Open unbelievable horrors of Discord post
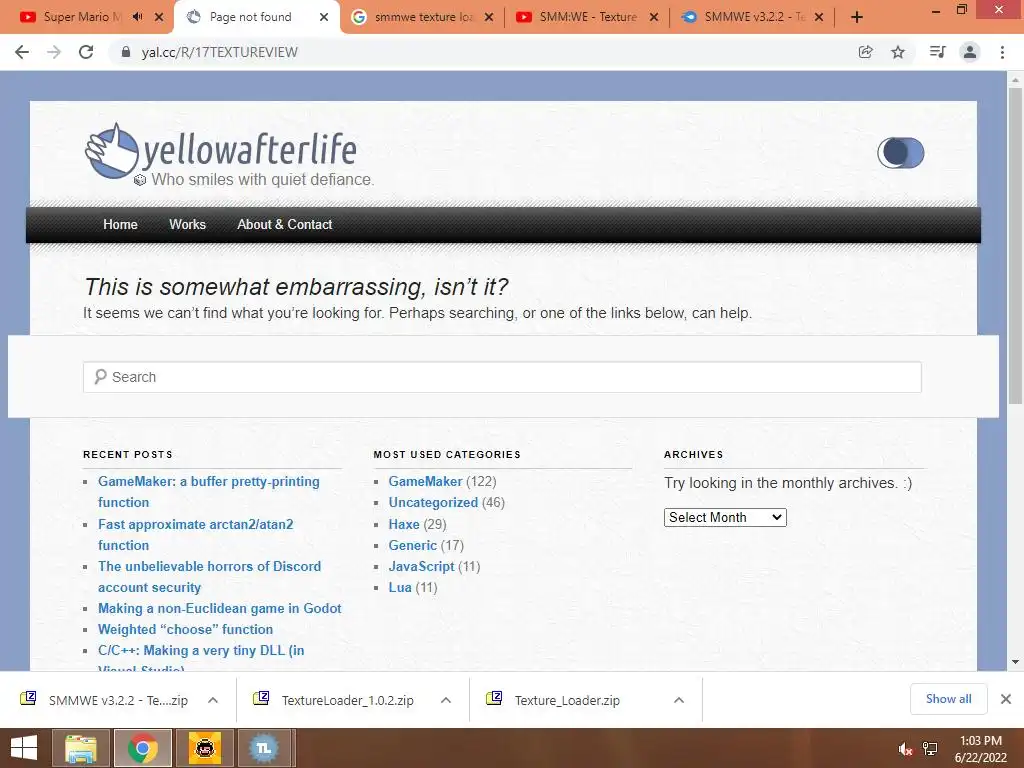The image size is (1024, 768). (210, 577)
